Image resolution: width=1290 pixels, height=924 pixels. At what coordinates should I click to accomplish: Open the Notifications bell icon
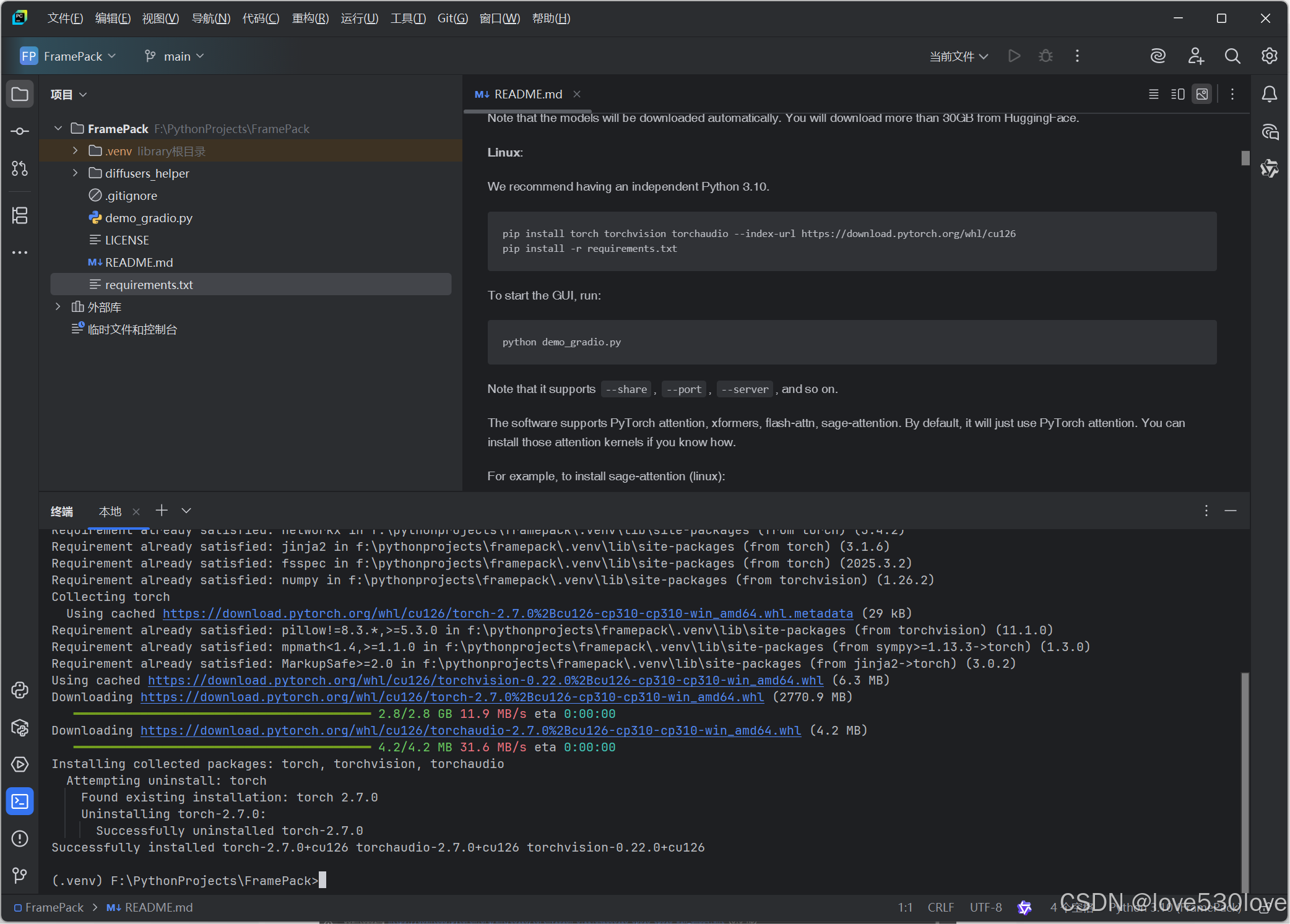click(1269, 94)
